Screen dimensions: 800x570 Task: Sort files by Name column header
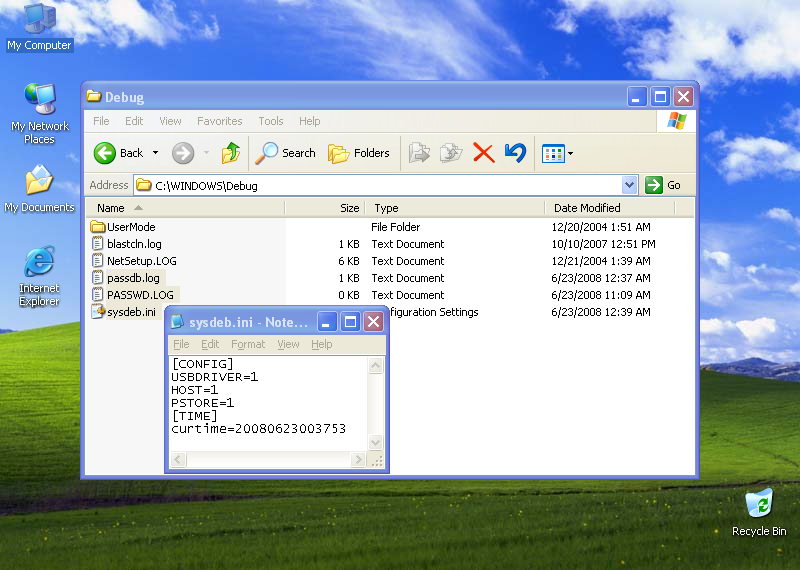pos(185,208)
